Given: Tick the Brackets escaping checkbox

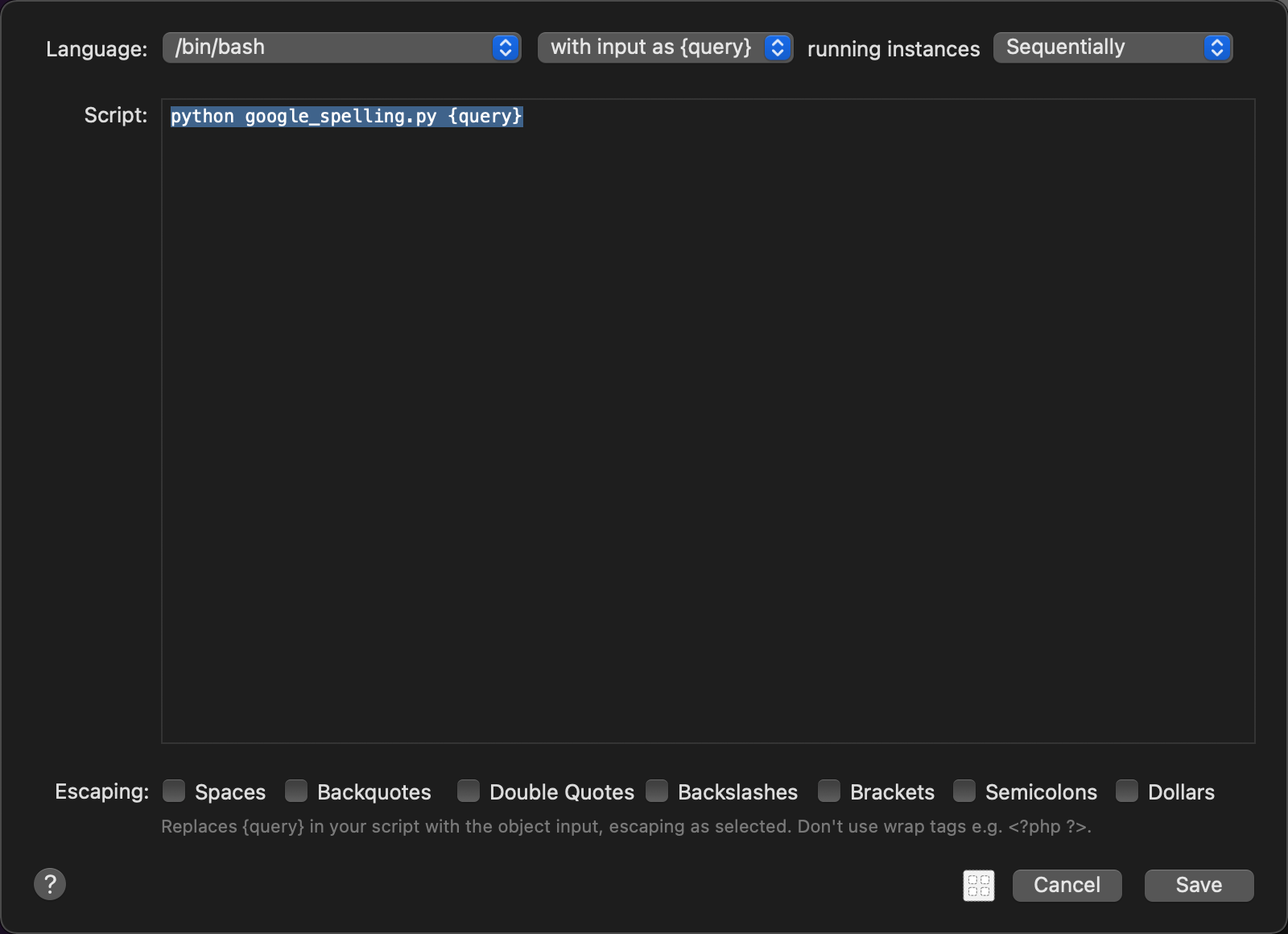Looking at the screenshot, I should point(829,791).
